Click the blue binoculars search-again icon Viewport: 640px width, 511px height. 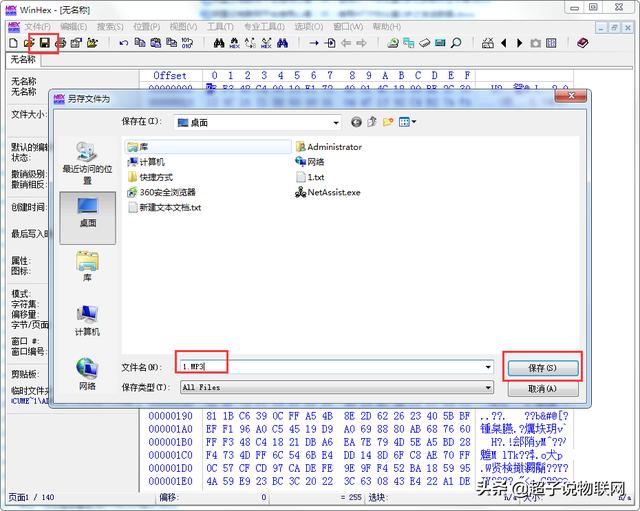(282, 43)
